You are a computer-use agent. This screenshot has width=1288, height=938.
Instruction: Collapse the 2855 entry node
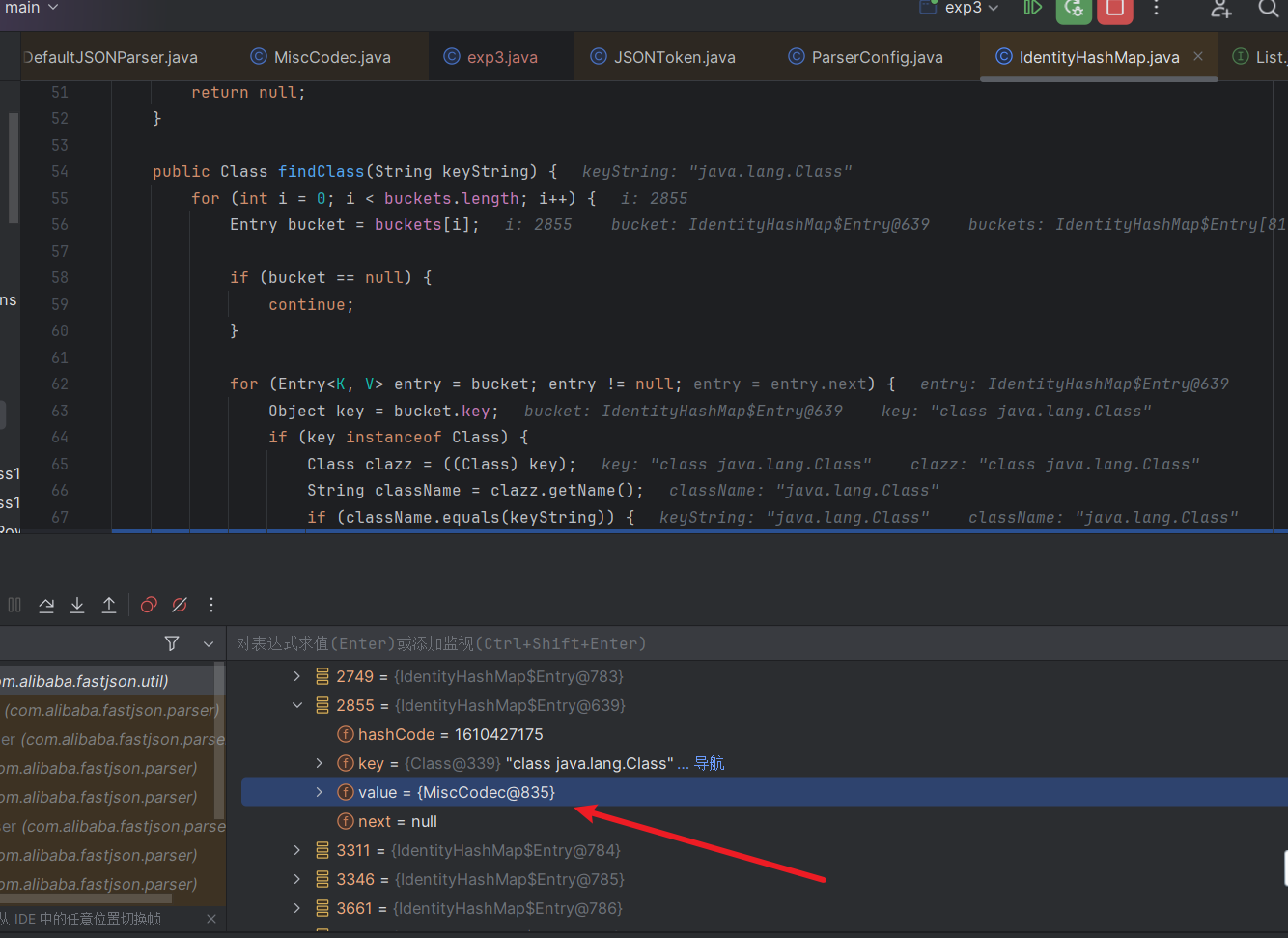[297, 705]
